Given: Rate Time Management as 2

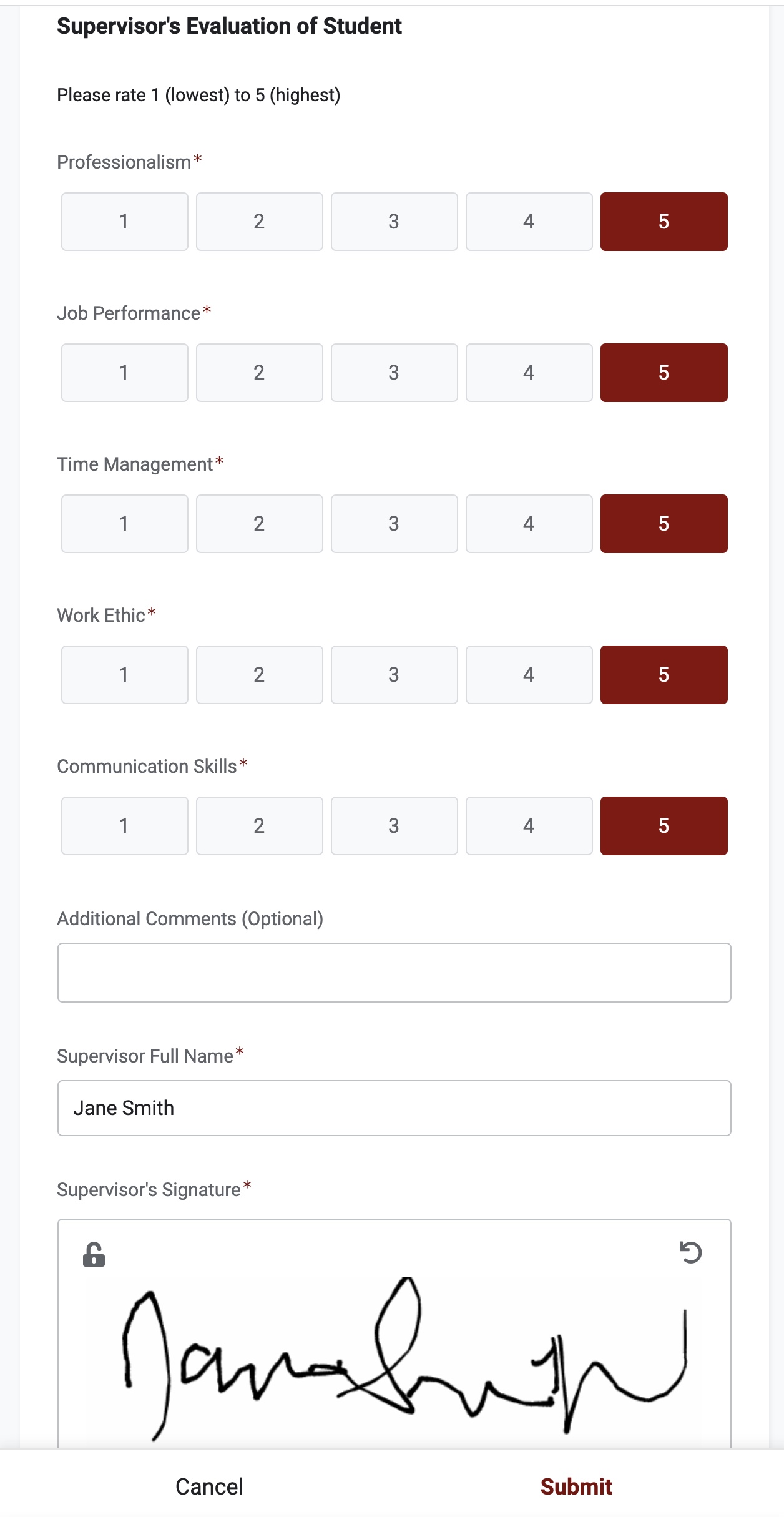Looking at the screenshot, I should point(259,524).
